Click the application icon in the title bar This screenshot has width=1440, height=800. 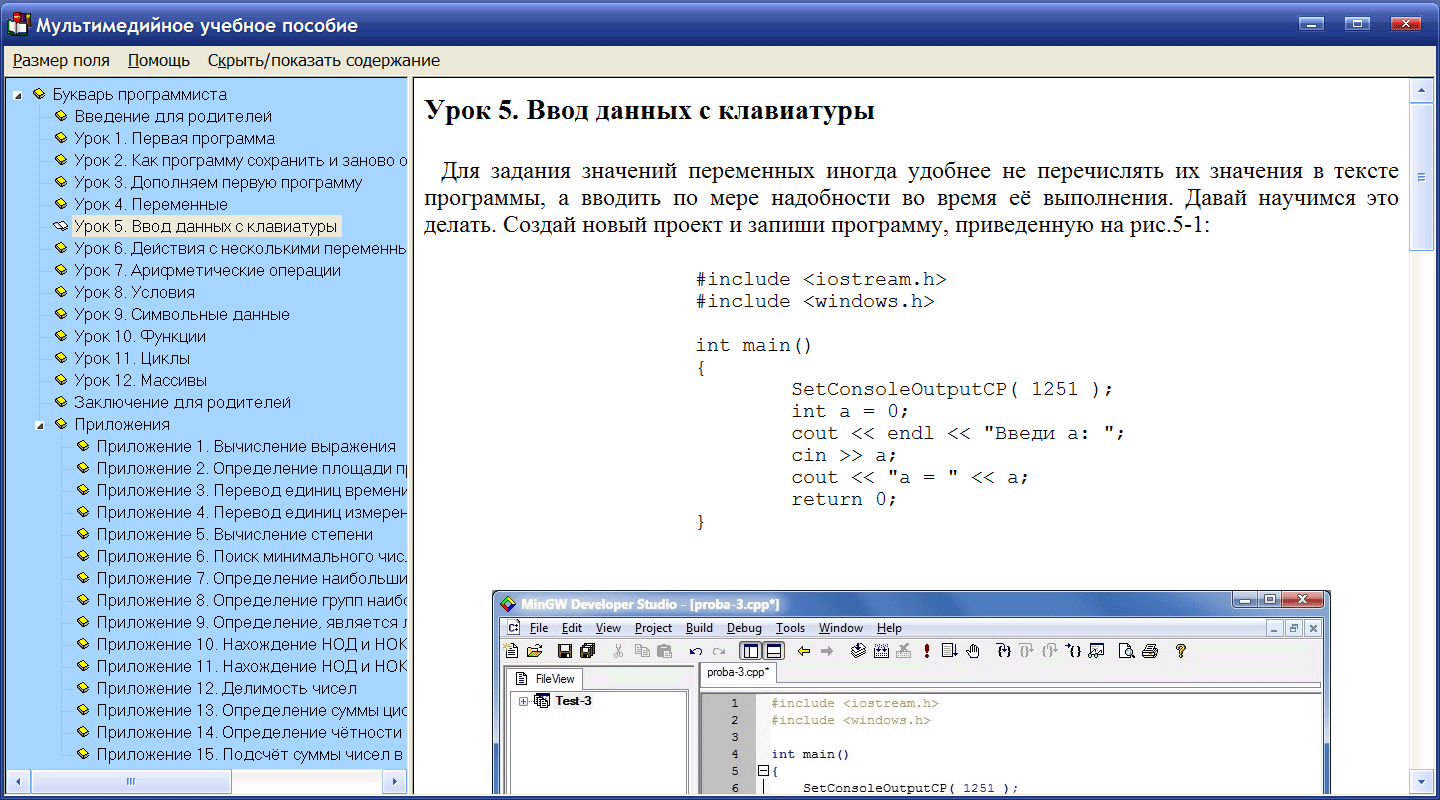point(18,25)
